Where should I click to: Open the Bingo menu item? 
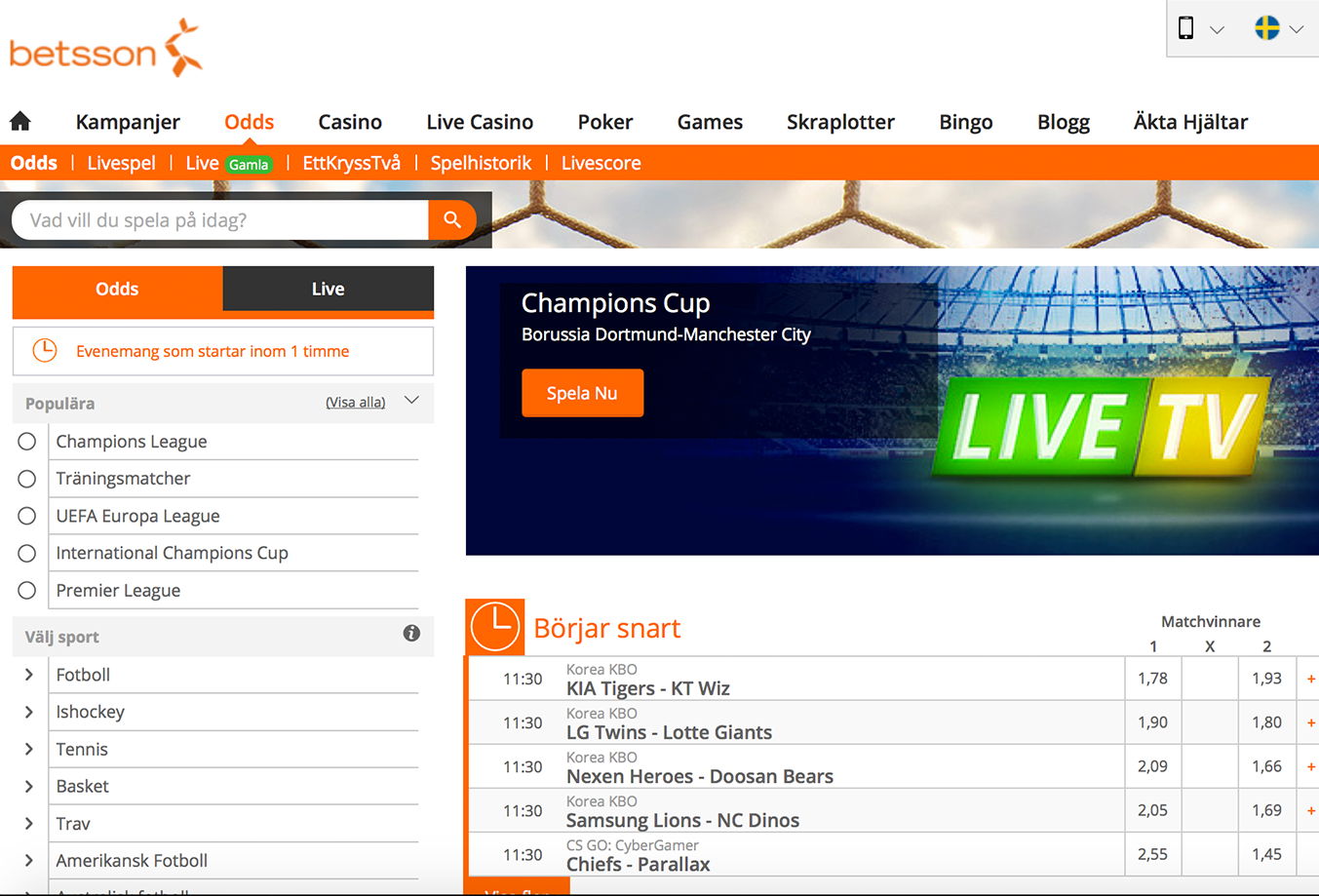point(966,122)
